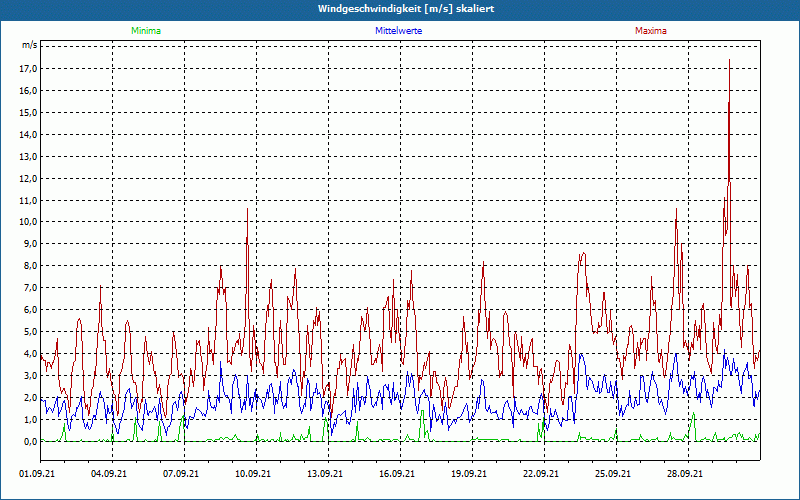The image size is (800, 500).
Task: Click the 8,0 y-axis value
Action: coord(31,265)
